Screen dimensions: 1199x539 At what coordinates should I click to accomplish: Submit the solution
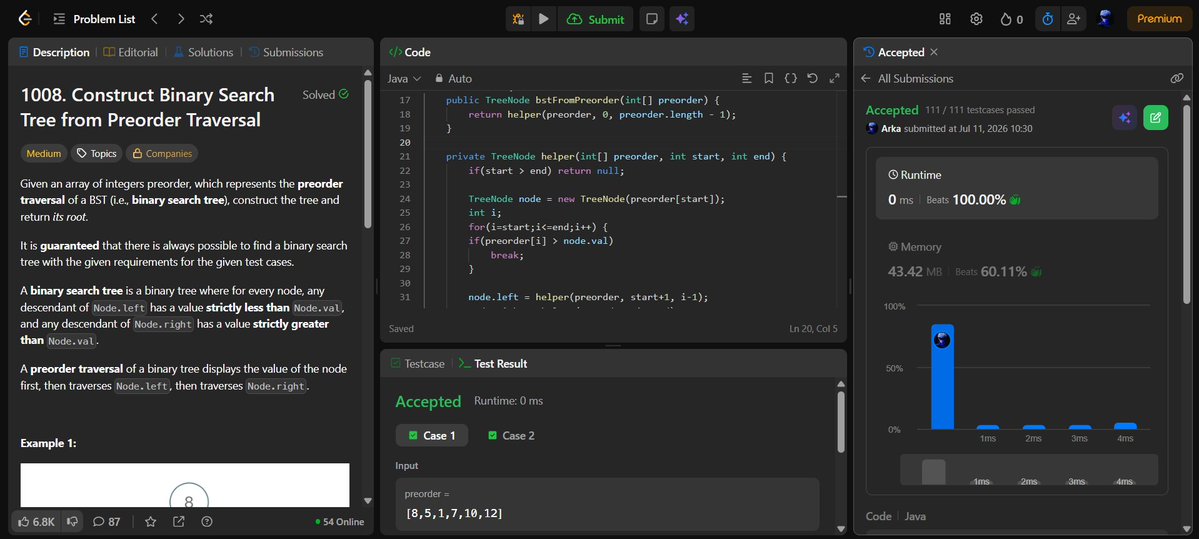596,19
